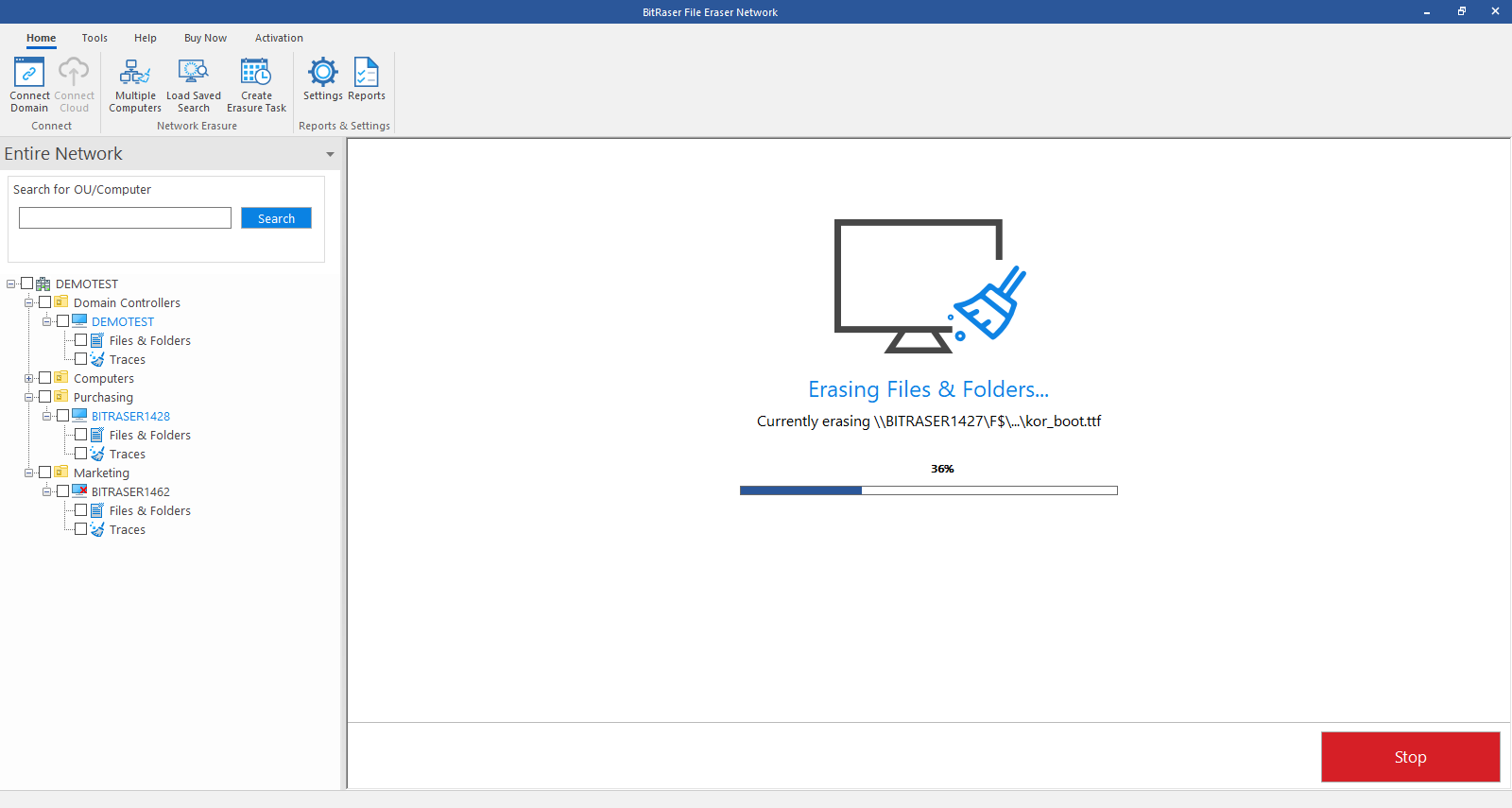Open Load Saved Search

(x=194, y=73)
